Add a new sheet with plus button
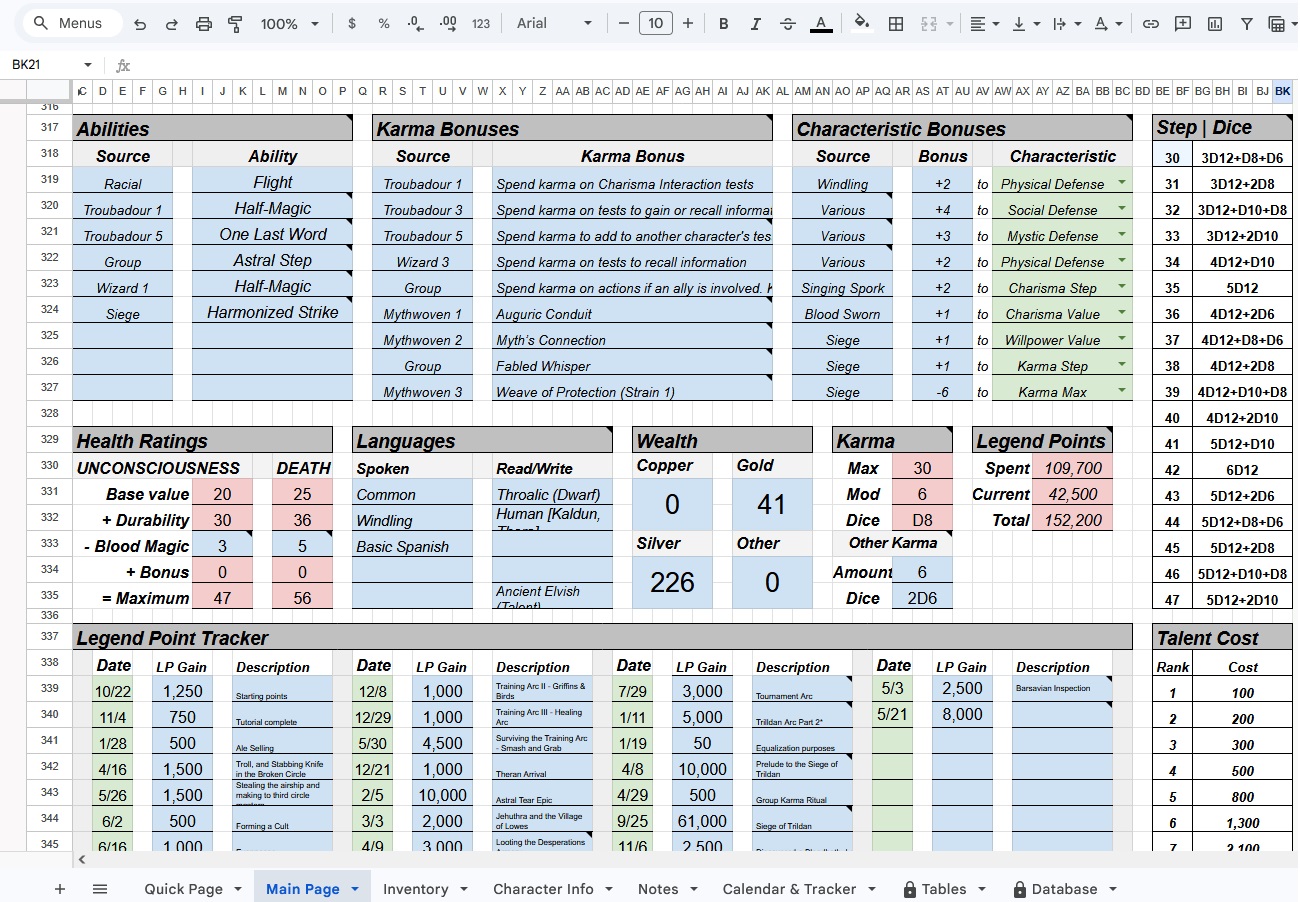 point(59,889)
